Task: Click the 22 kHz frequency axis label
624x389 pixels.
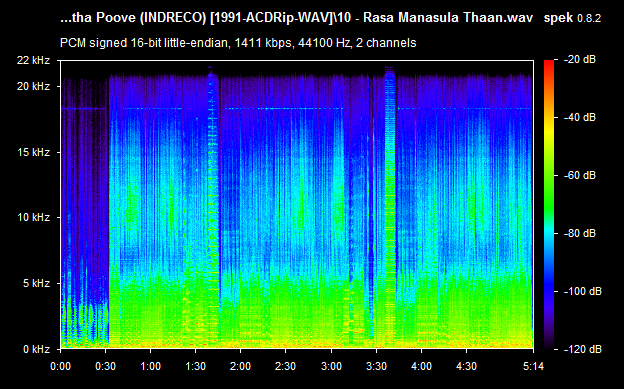Action: pos(33,61)
